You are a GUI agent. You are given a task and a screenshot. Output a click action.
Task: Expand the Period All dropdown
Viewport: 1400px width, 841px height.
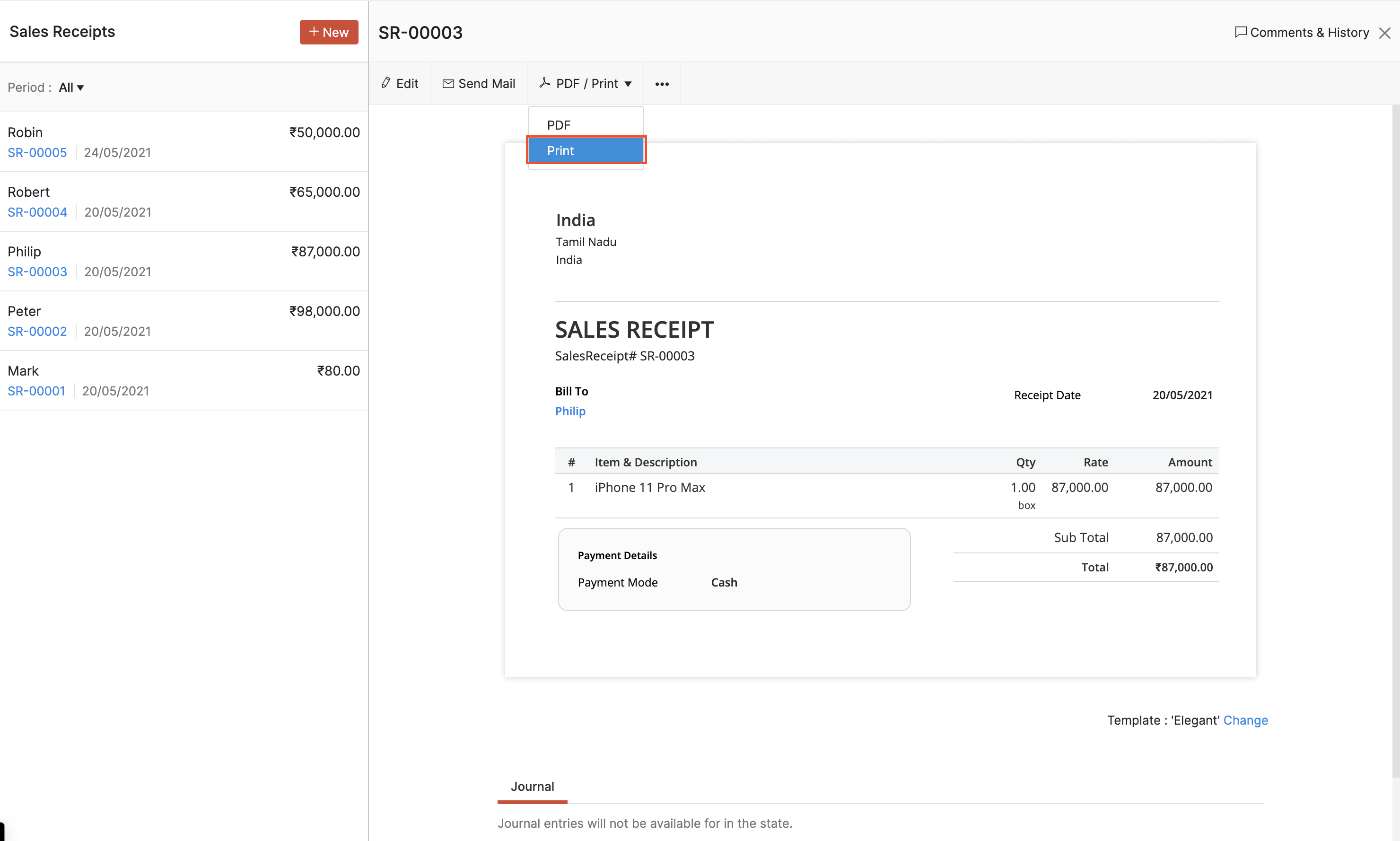coord(71,88)
